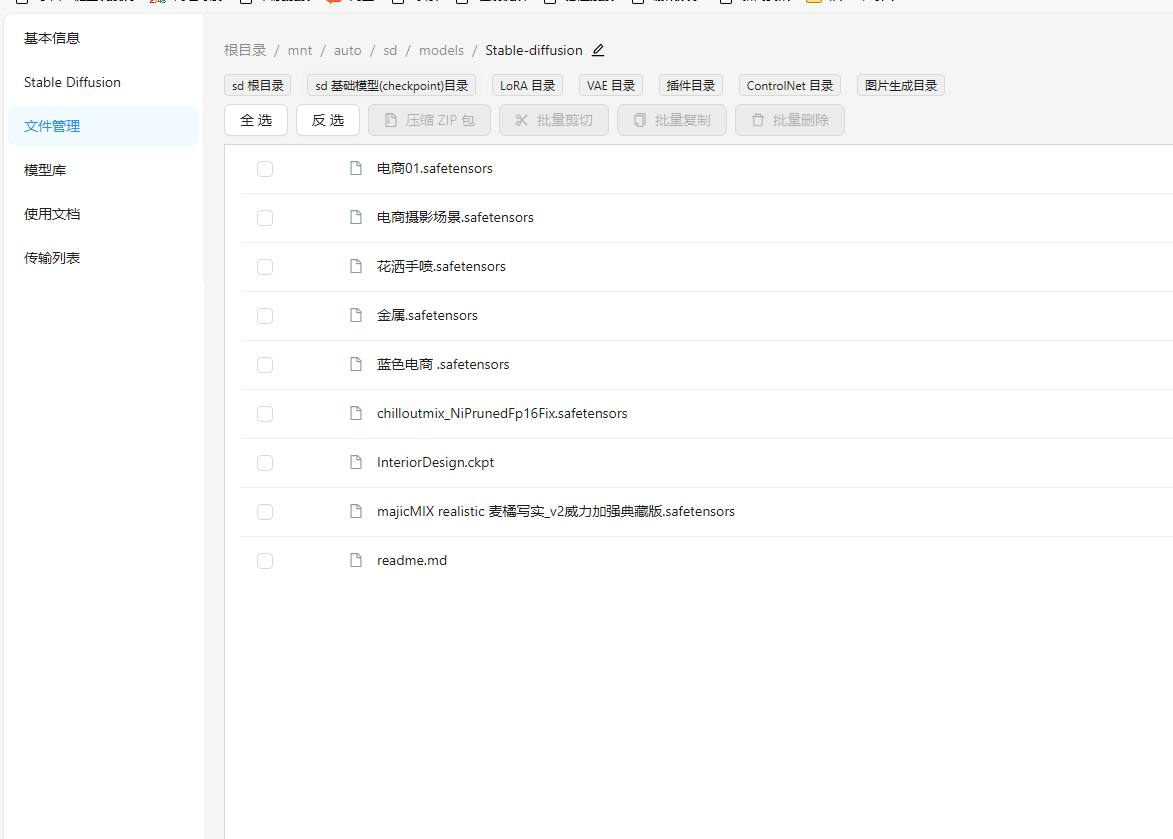This screenshot has height=839, width=1173.
Task: Click the file icon beside 花洒手喷.safetensors
Action: [356, 267]
